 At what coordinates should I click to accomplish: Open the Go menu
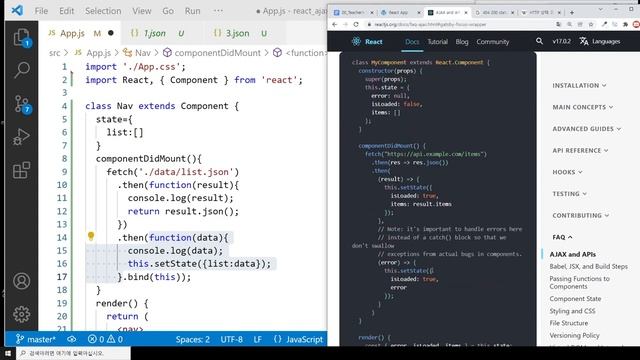coord(168,11)
